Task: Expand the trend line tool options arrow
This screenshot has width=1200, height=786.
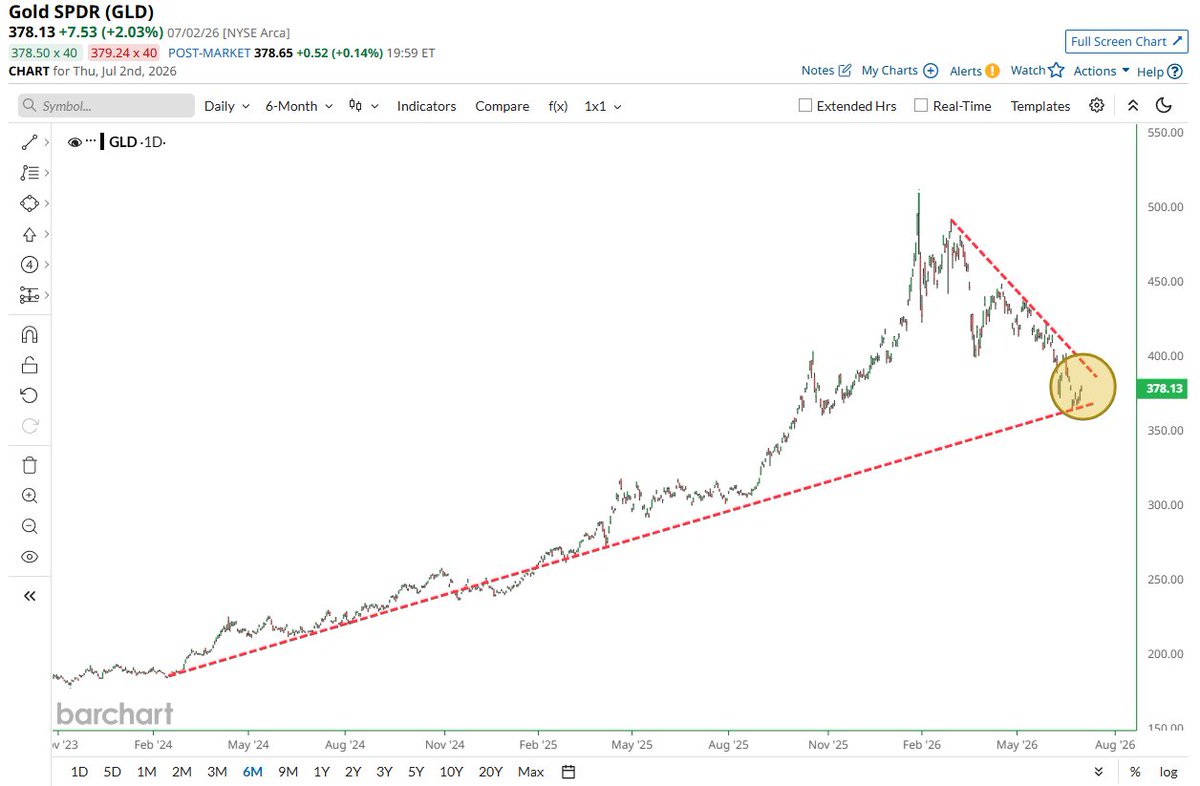Action: pos(47,143)
